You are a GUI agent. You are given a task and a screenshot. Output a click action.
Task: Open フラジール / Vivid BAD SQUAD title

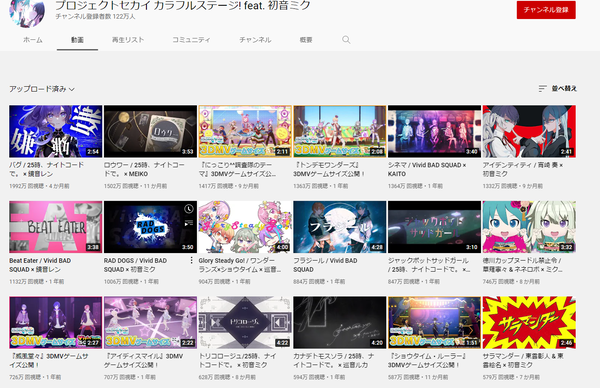point(325,265)
